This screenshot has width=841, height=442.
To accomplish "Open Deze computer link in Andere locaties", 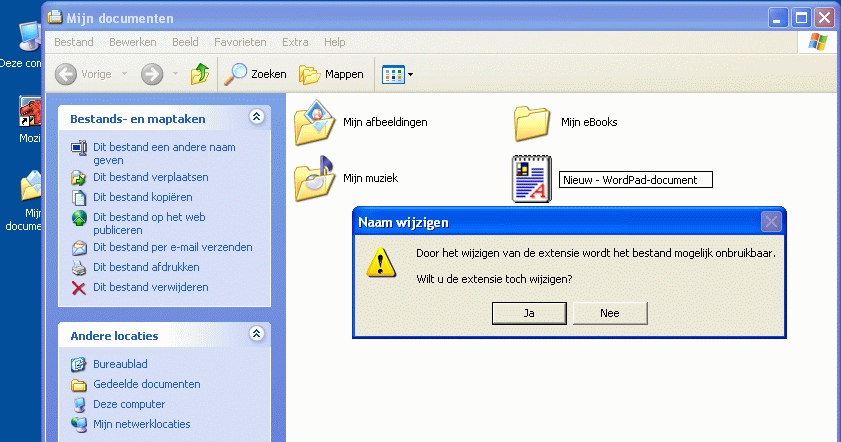I will (x=129, y=404).
